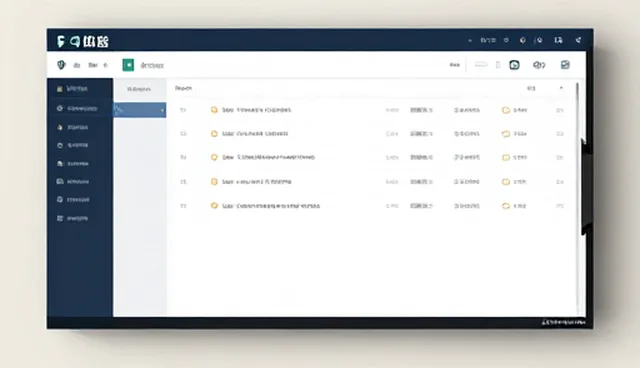The width and height of the screenshot is (640, 368).
Task: Open the title of the fourth list row
Action: coord(256,182)
